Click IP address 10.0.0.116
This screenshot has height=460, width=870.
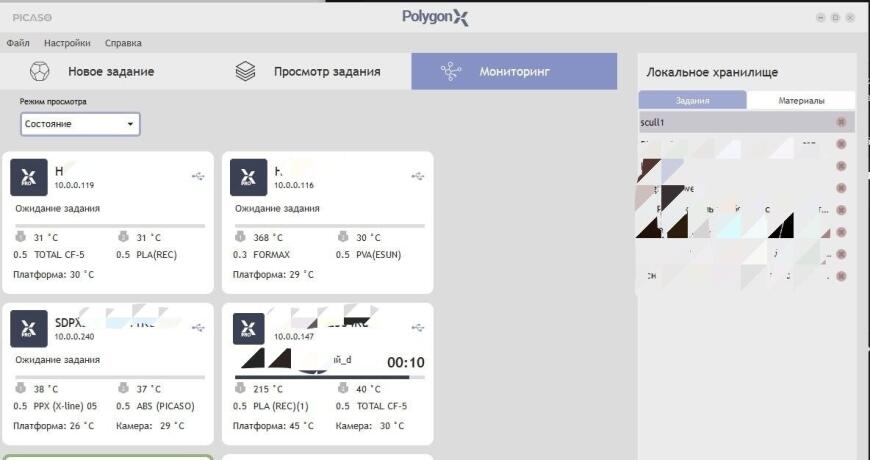[294, 185]
